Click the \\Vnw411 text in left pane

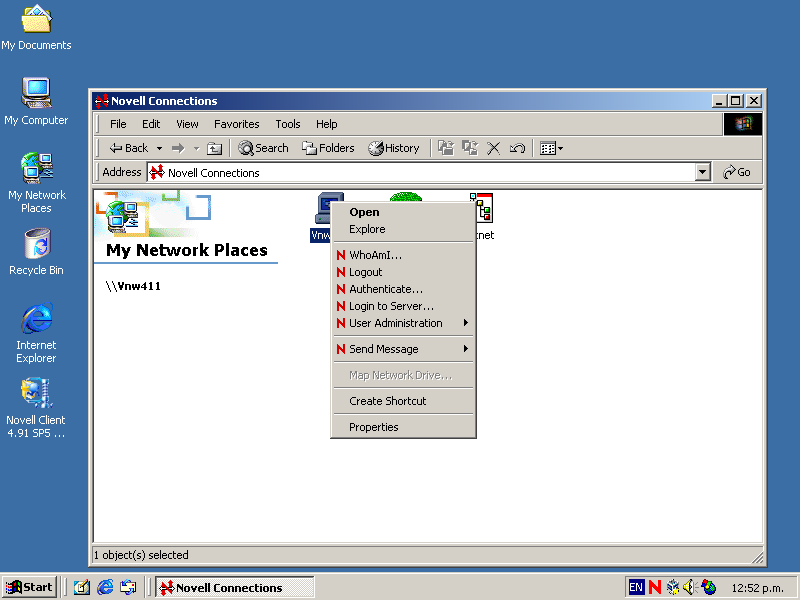tap(133, 286)
